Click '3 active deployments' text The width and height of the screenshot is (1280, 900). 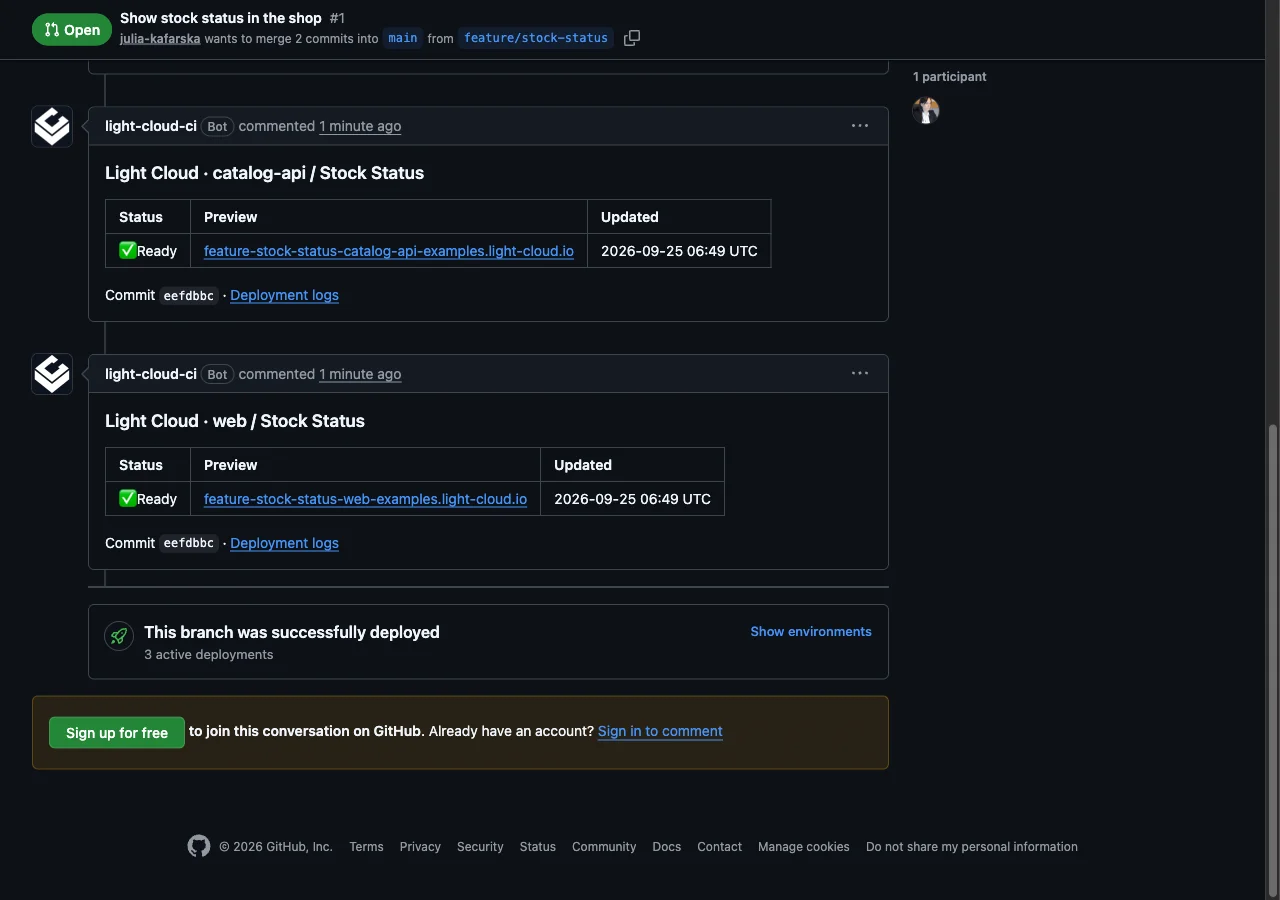coord(209,654)
